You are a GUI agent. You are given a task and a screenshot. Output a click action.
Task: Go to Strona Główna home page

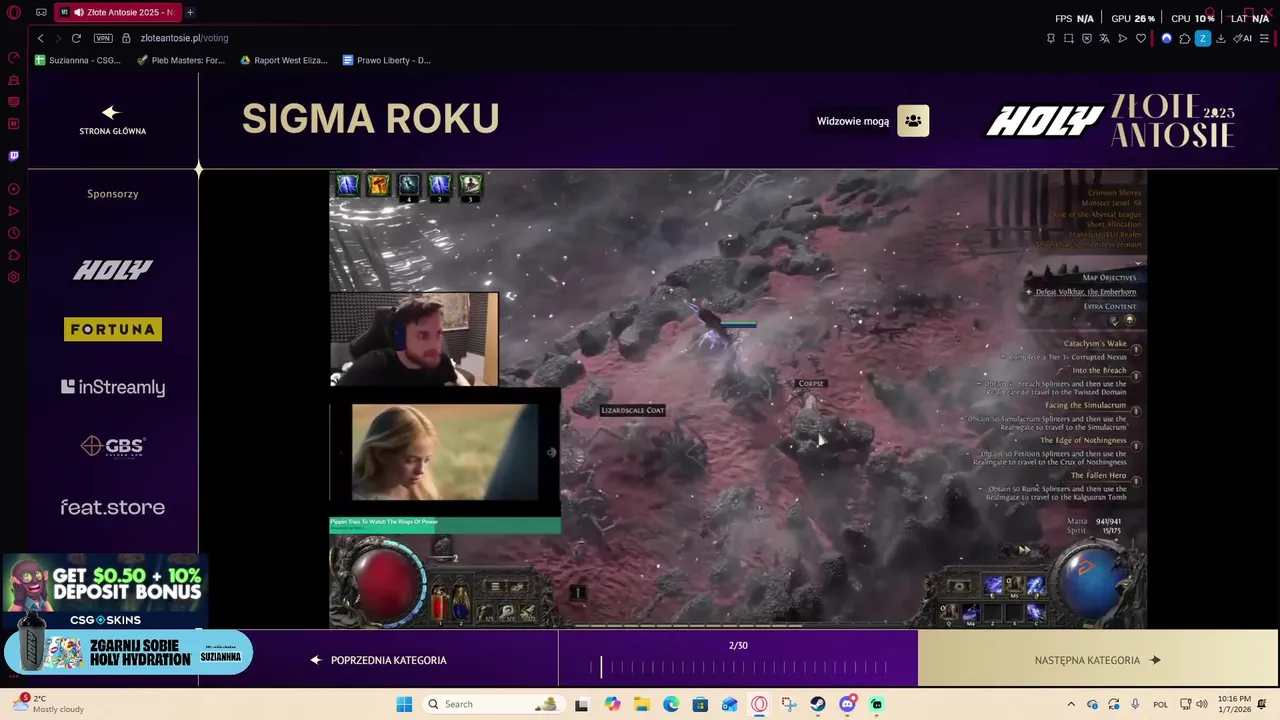tap(112, 120)
